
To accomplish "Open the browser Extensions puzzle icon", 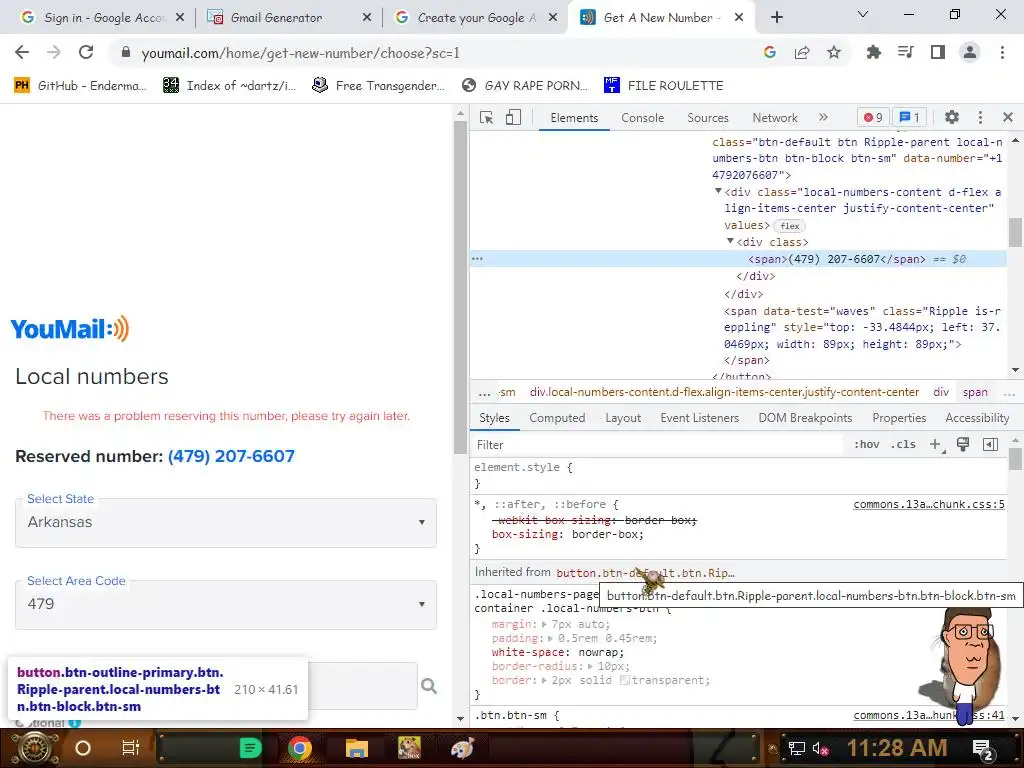I will [873, 52].
